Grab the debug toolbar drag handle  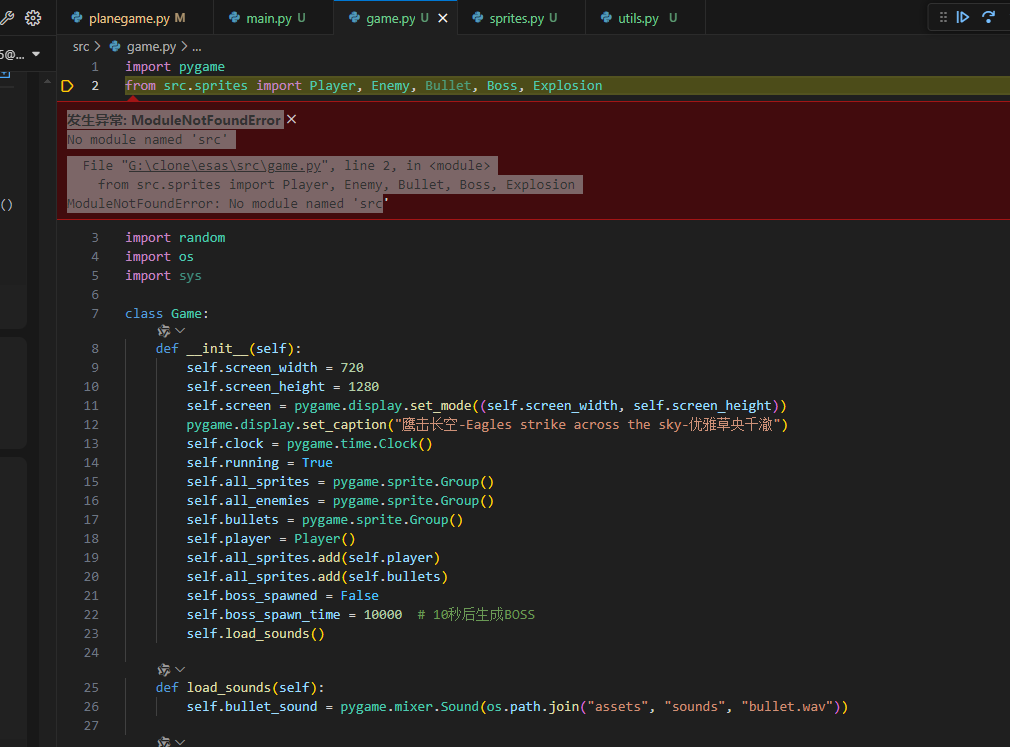coord(942,17)
